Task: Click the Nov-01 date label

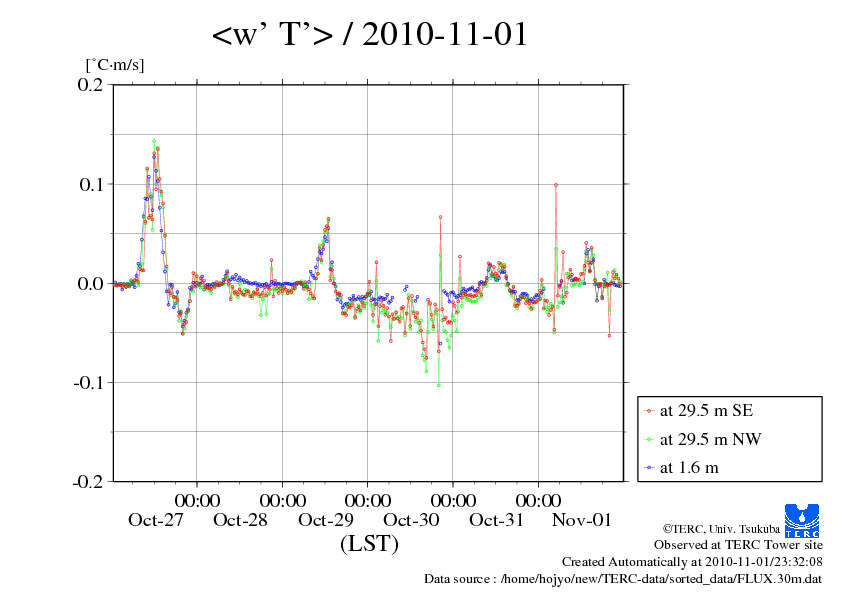Action: 582,520
